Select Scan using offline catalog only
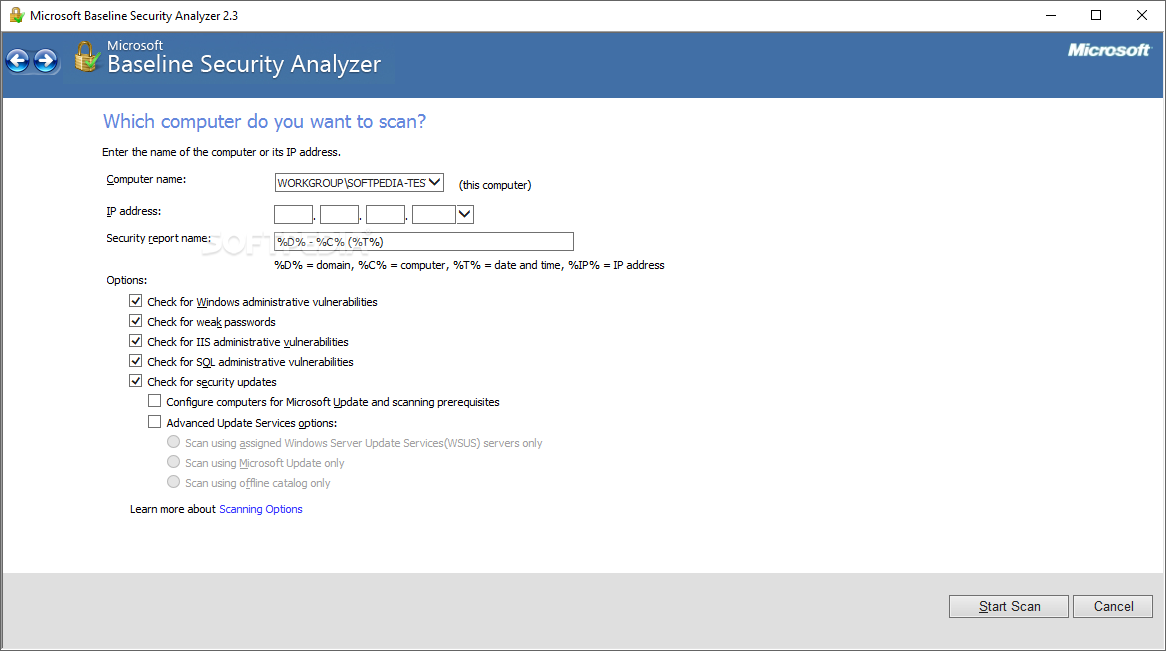1166x651 pixels. point(173,482)
